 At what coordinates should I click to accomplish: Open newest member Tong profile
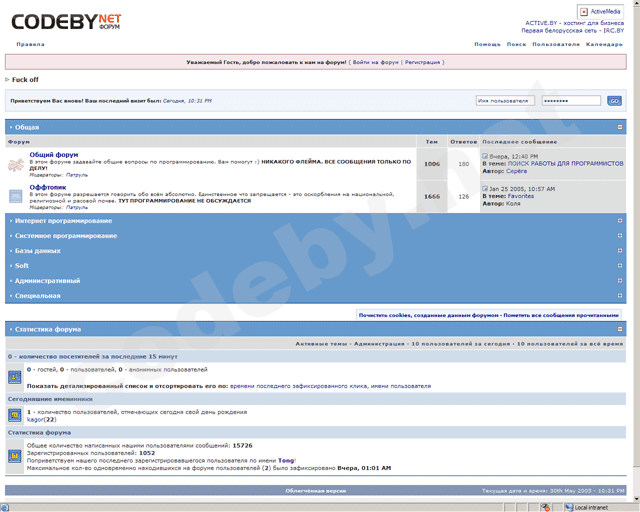pyautogui.click(x=286, y=461)
